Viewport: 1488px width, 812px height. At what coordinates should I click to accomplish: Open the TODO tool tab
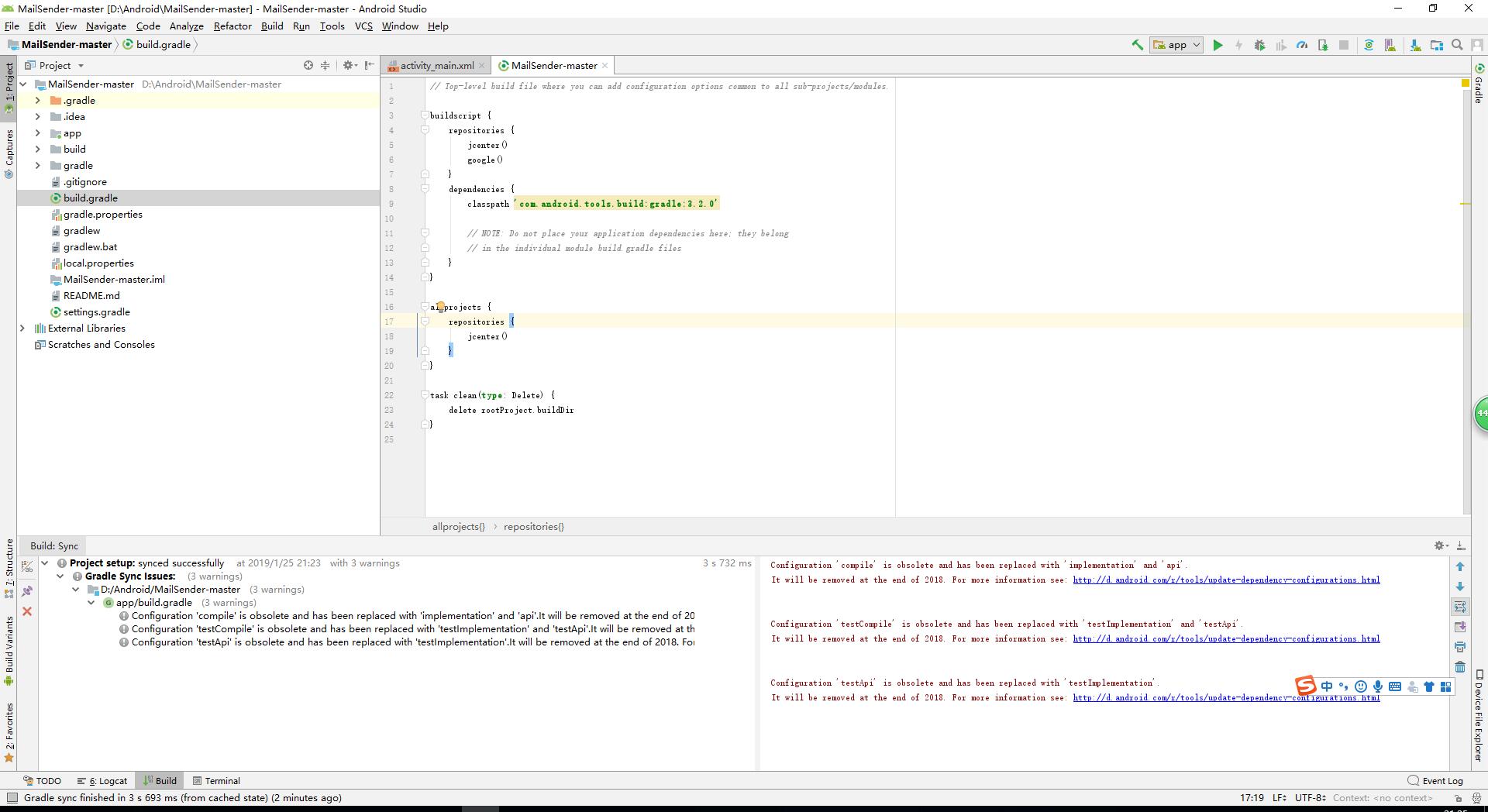click(43, 780)
